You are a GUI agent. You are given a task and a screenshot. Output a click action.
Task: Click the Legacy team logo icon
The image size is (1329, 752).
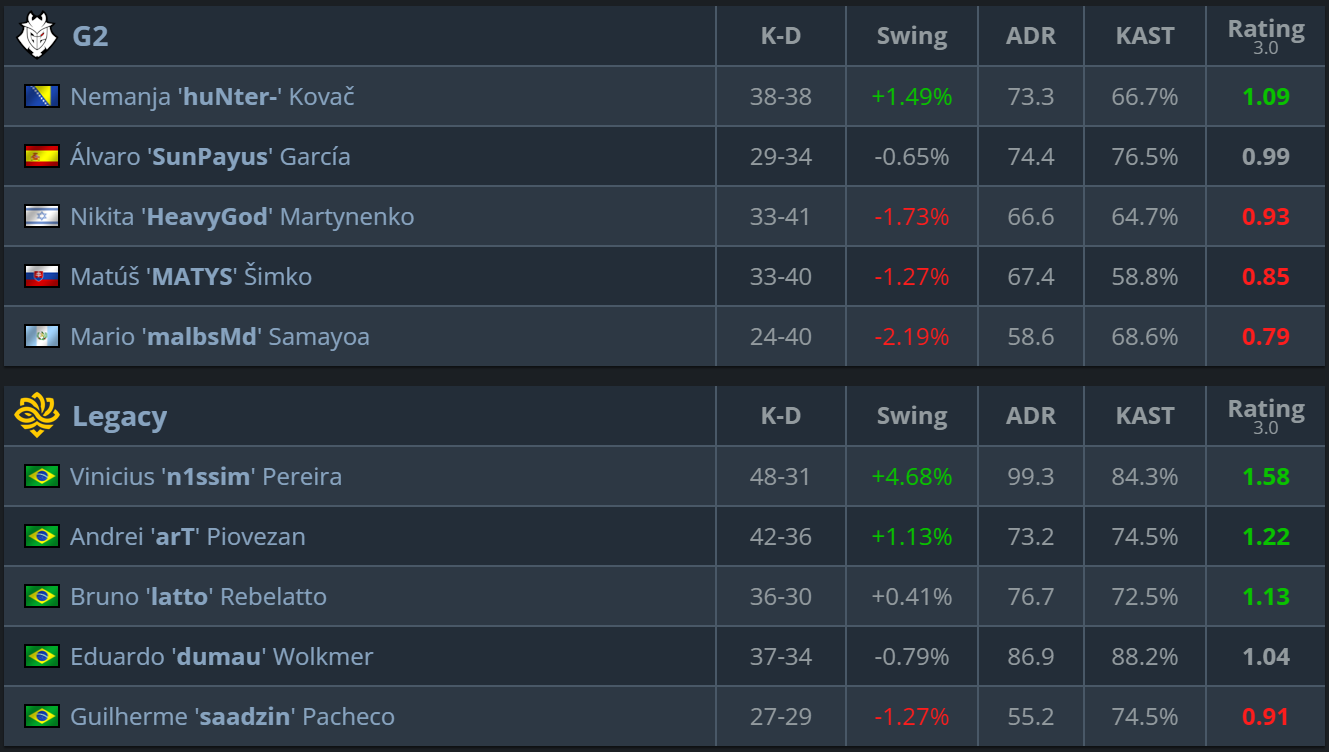click(x=37, y=416)
